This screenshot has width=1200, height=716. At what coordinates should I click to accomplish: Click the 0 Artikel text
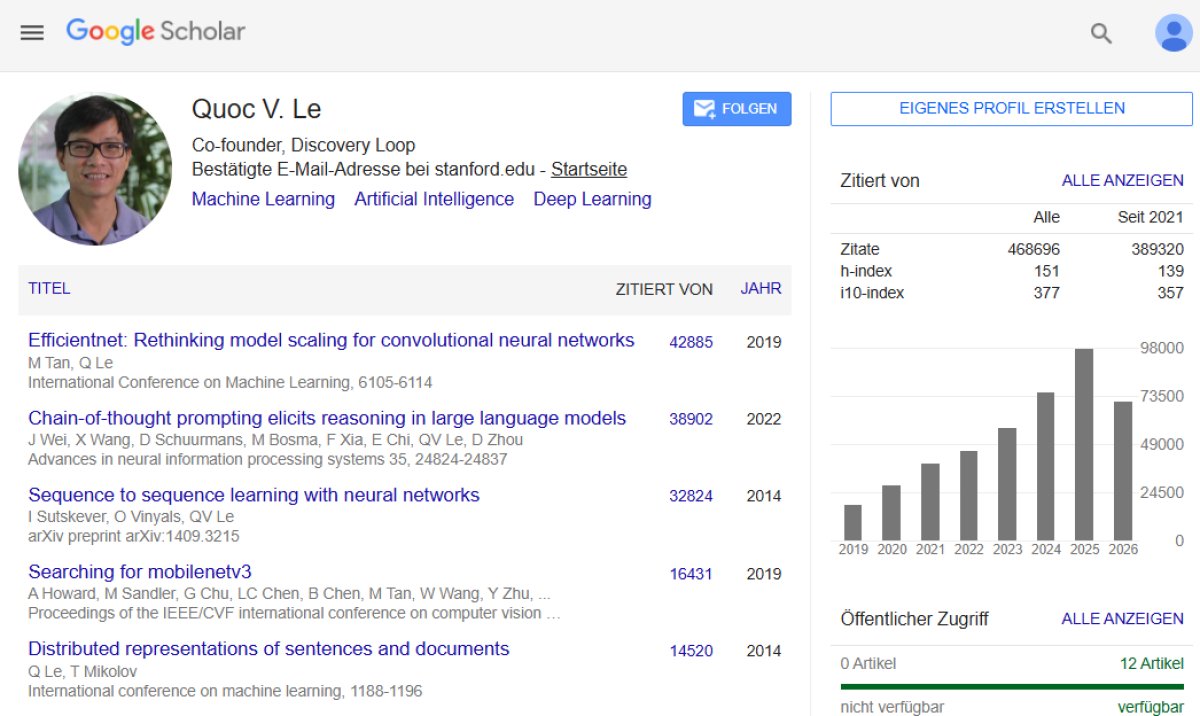pyautogui.click(x=868, y=663)
